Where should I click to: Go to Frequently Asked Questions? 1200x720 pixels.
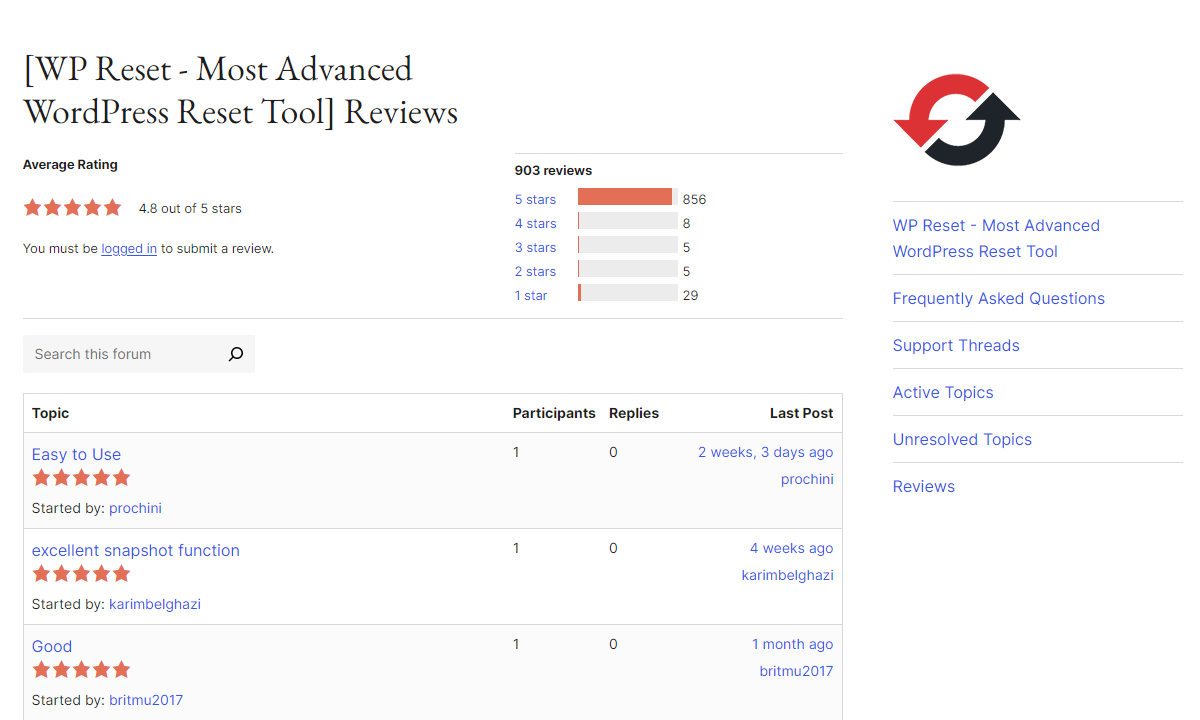coord(999,298)
